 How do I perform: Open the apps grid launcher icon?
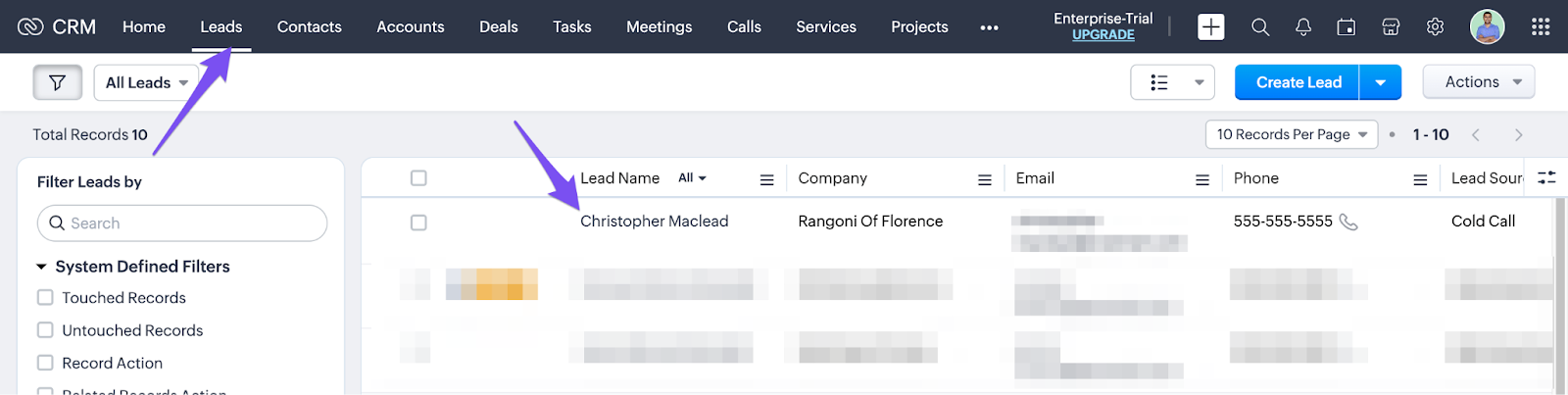click(x=1541, y=27)
